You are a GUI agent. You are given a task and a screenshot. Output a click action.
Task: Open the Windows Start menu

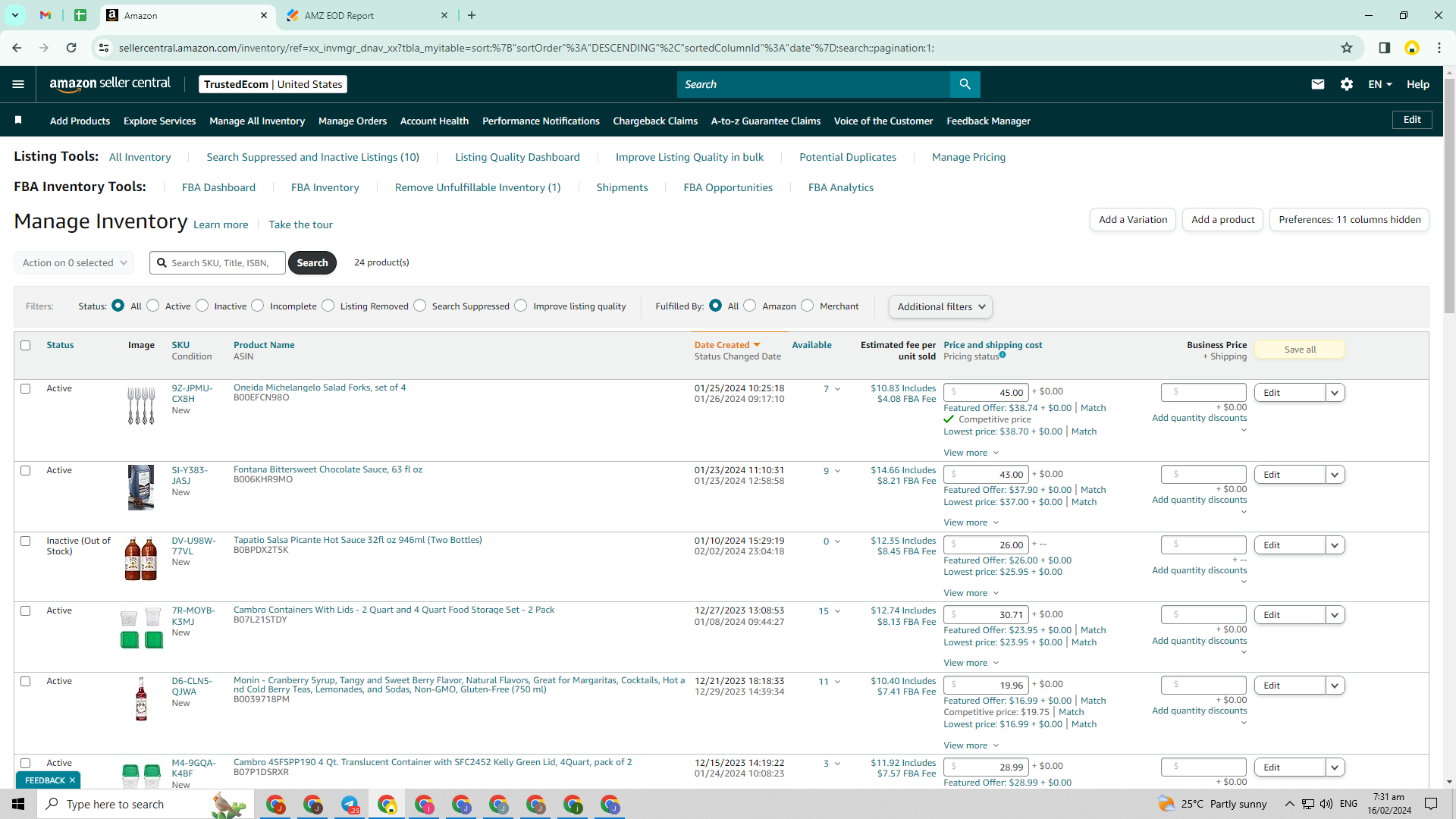point(18,804)
